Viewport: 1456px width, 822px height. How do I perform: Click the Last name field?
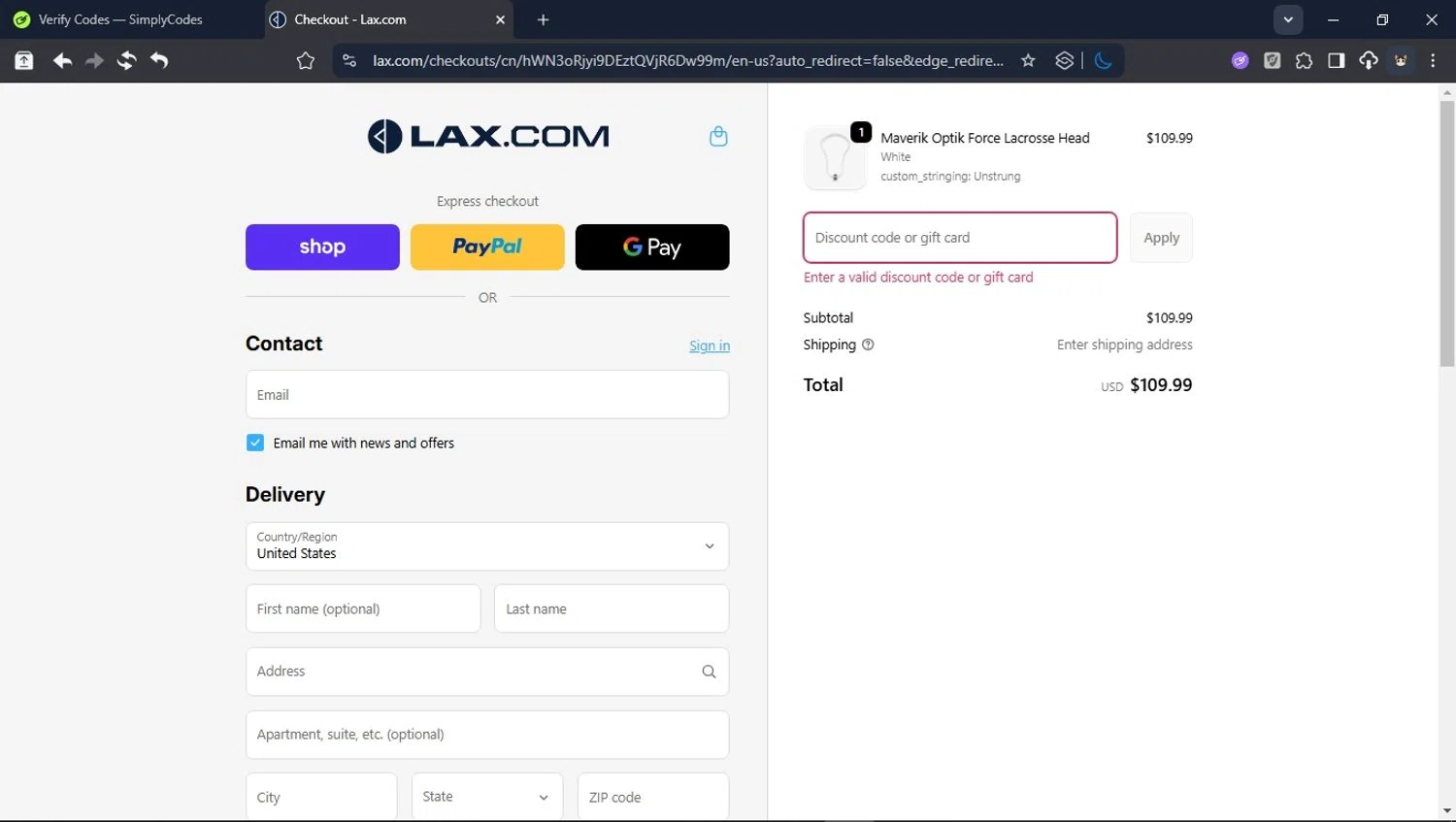click(612, 608)
